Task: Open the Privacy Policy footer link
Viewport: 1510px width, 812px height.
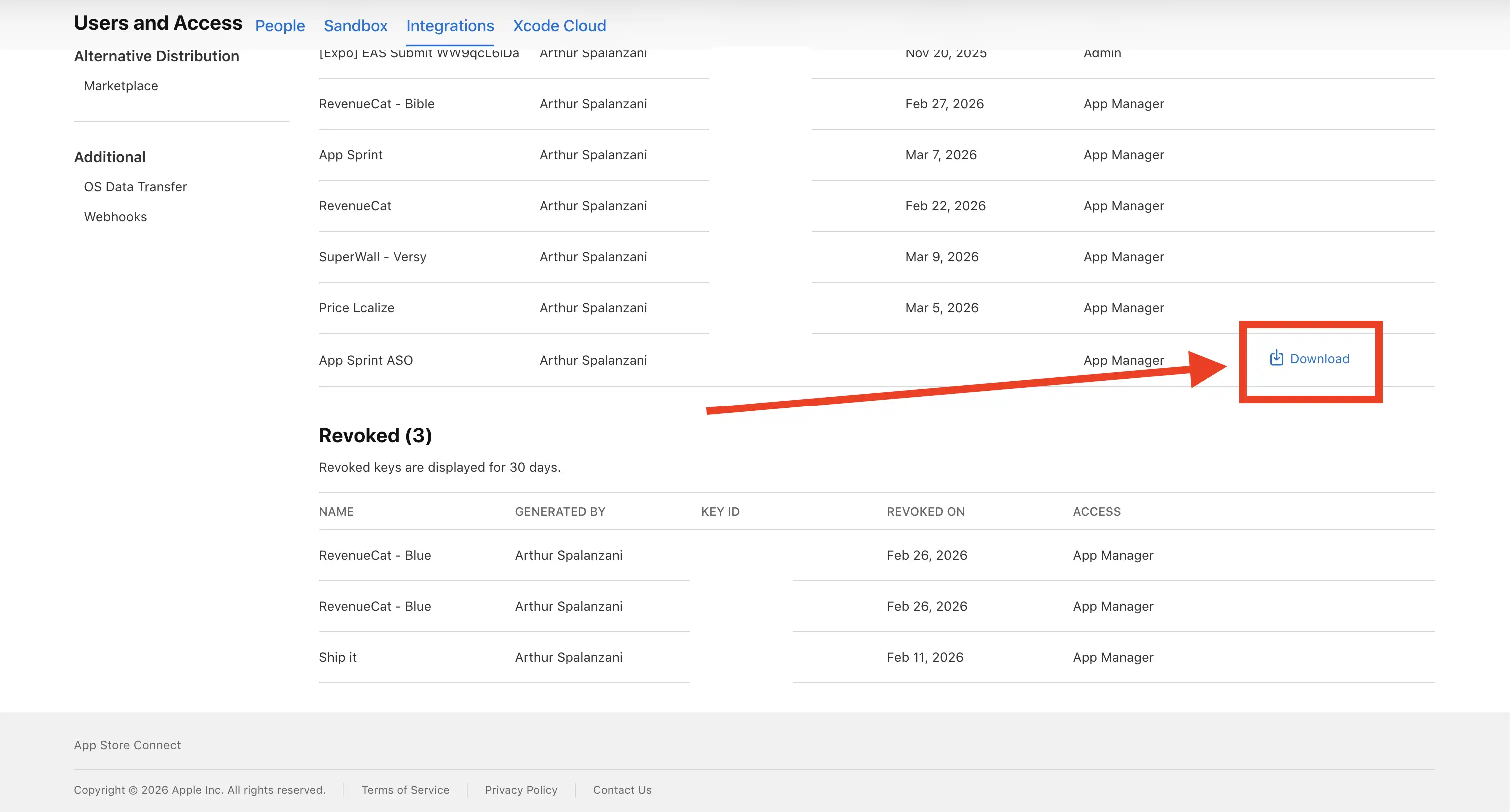Action: (x=521, y=789)
